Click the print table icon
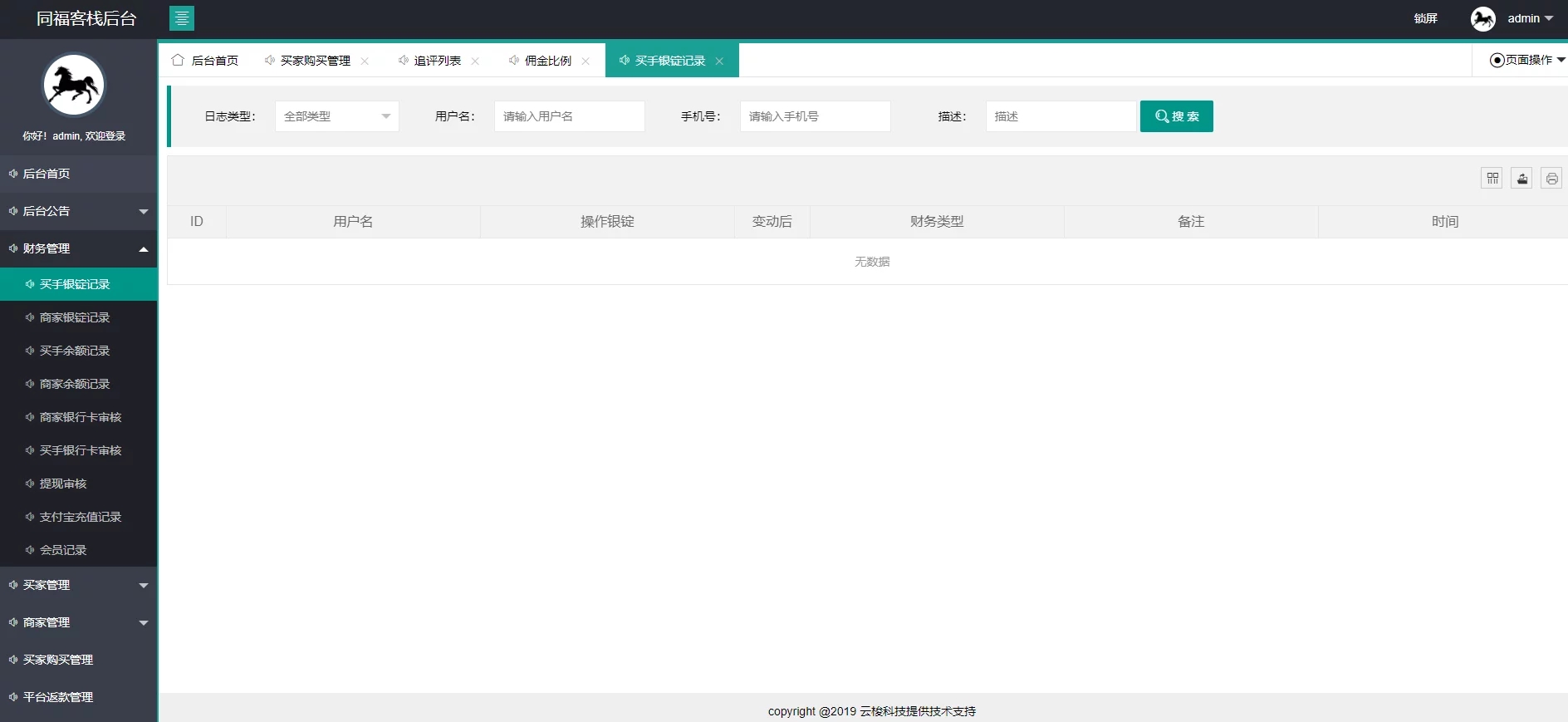The image size is (1568, 722). (1551, 178)
